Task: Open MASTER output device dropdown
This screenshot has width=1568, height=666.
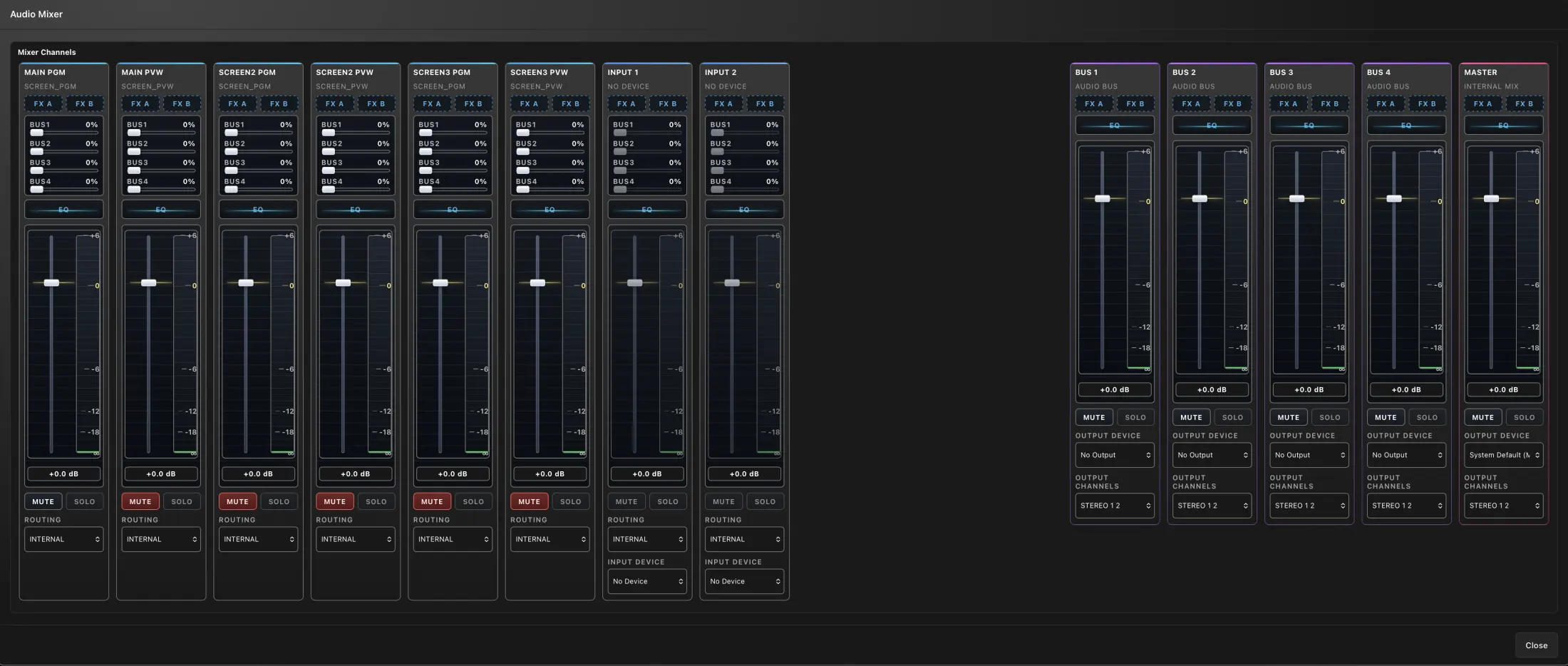Action: tap(1503, 455)
